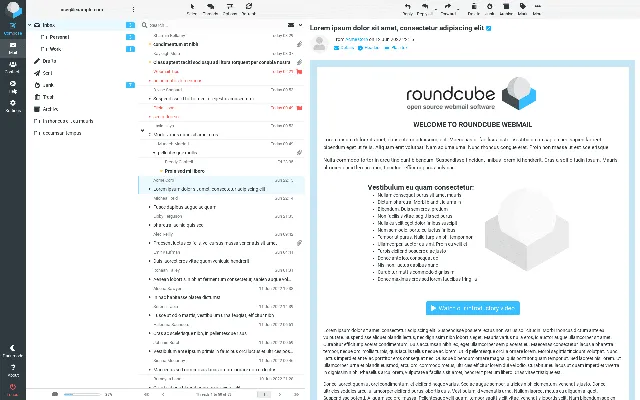Open folder actions three-dot menu
This screenshot has height=400, width=640.
133,9
